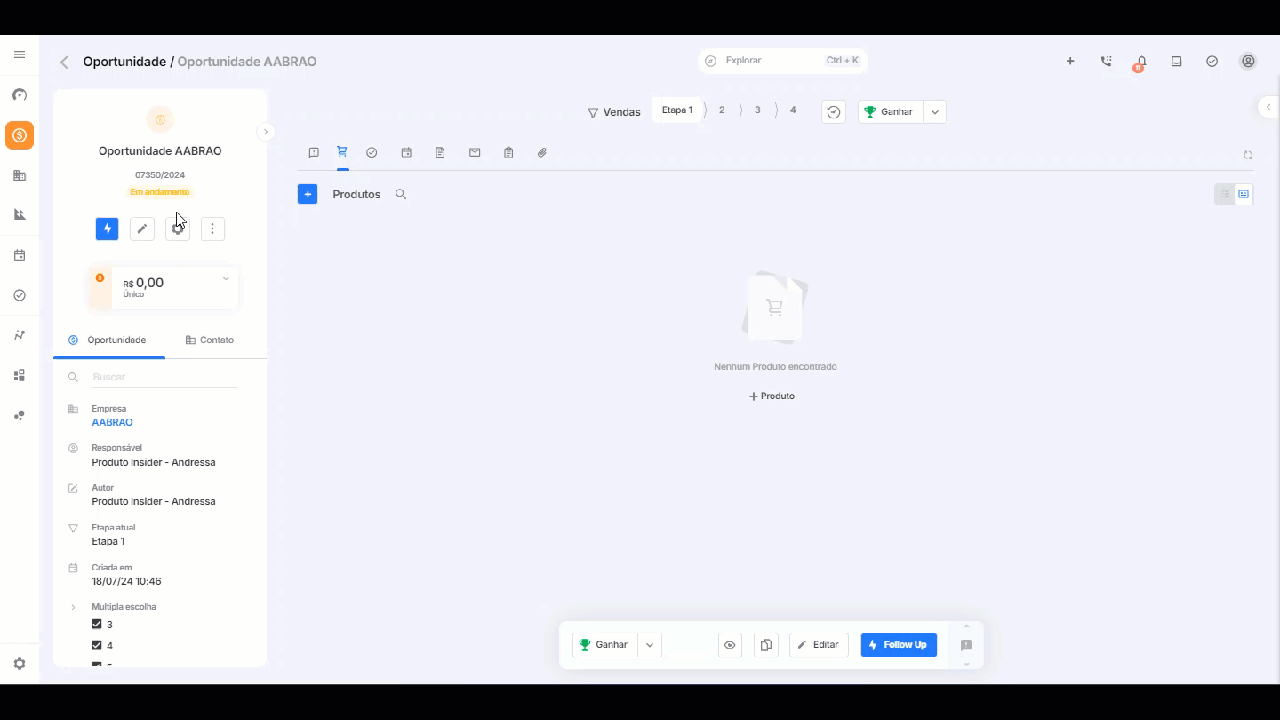Select the products cart tab
Image resolution: width=1280 pixels, height=720 pixels.
[342, 152]
